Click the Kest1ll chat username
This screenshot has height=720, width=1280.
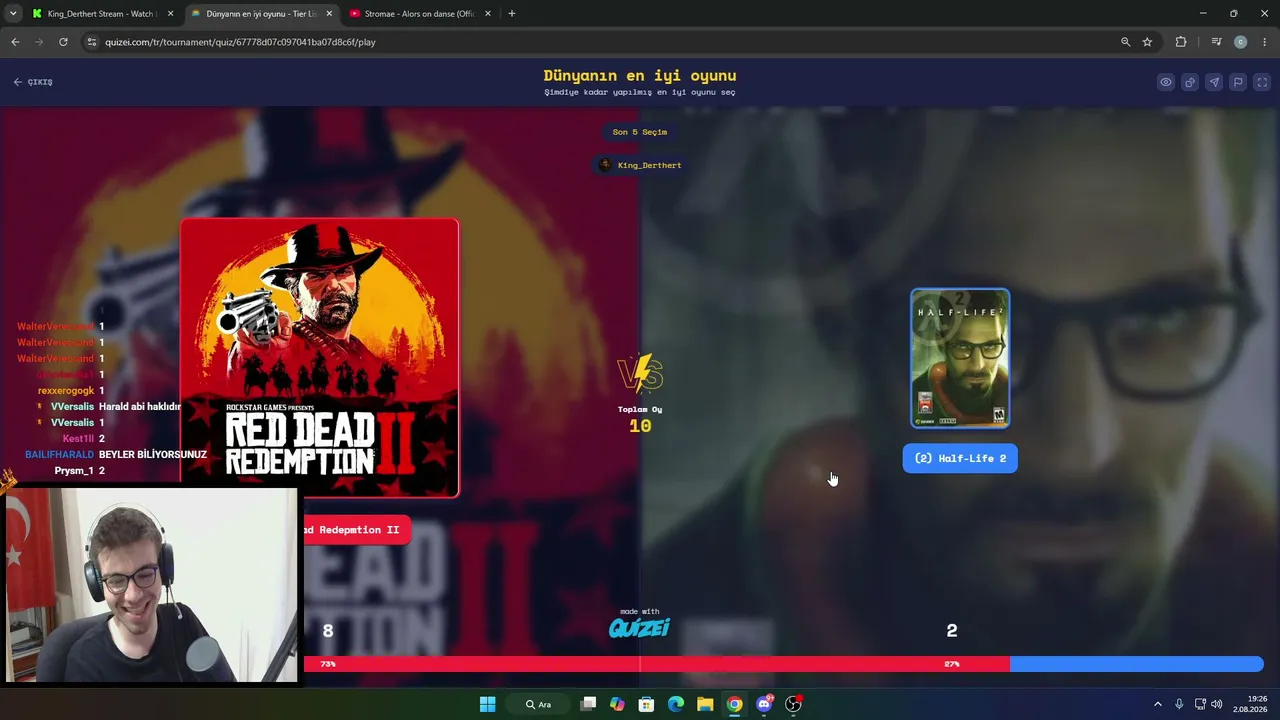pos(78,438)
